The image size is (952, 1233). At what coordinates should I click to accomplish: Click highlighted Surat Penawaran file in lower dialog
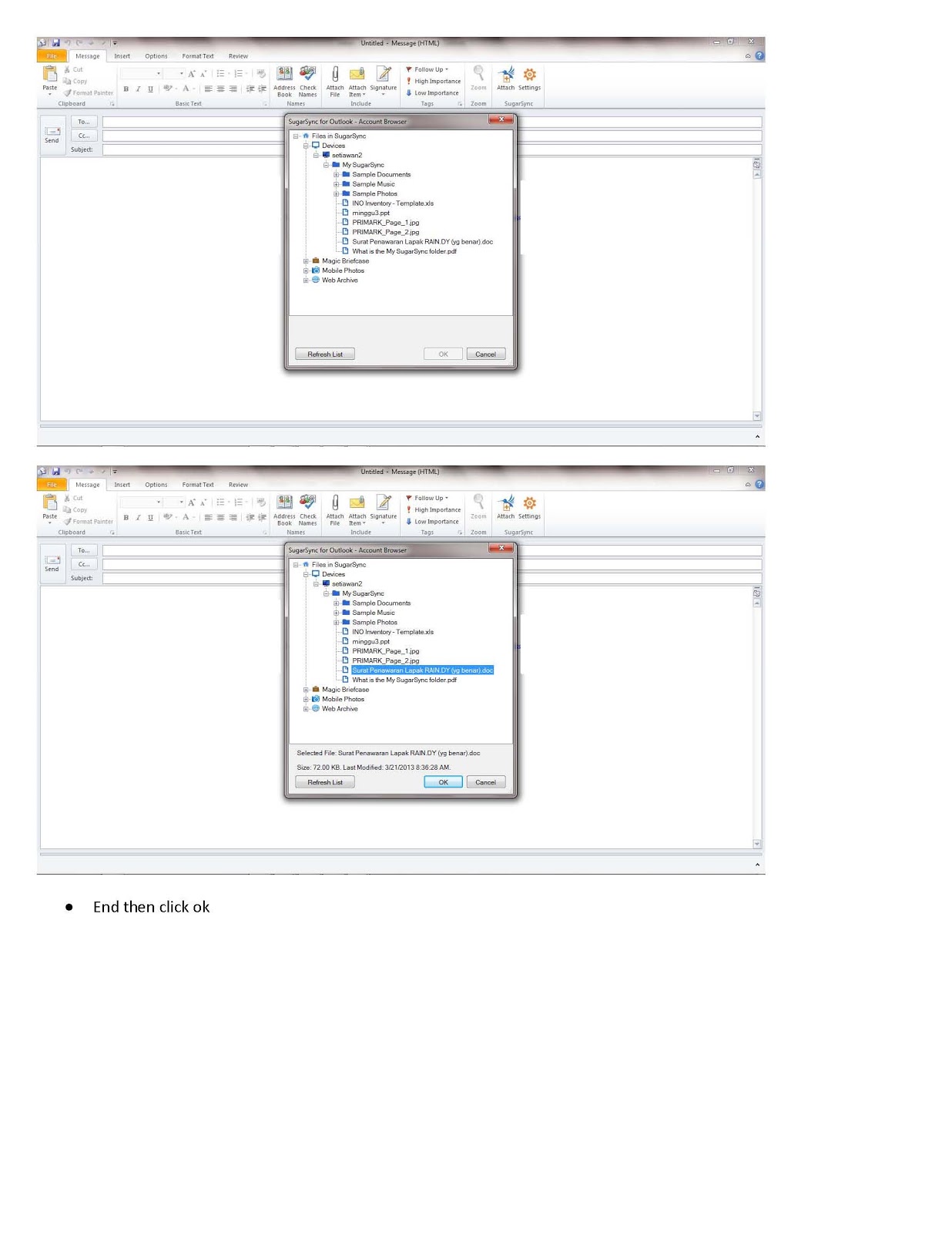click(x=423, y=670)
